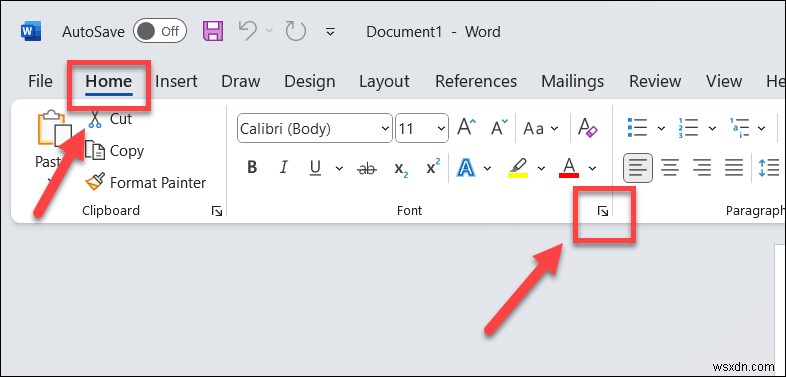Apply bullet list formatting

point(638,128)
